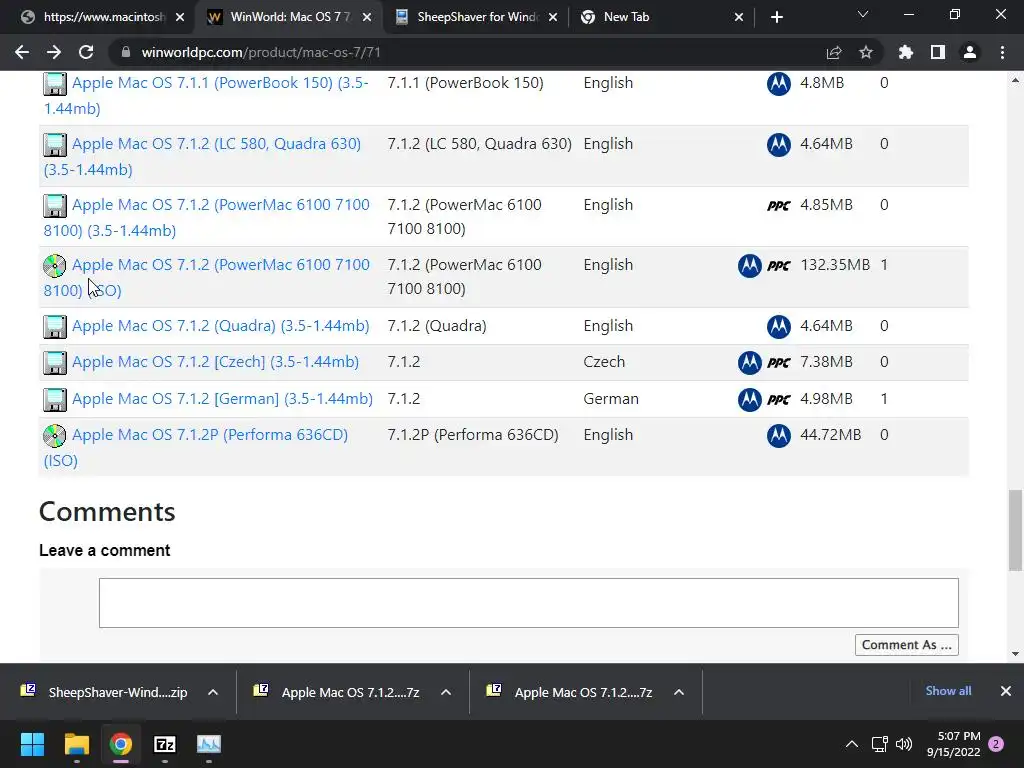Click the Comment As ... button
This screenshot has height=768, width=1024.
(906, 645)
